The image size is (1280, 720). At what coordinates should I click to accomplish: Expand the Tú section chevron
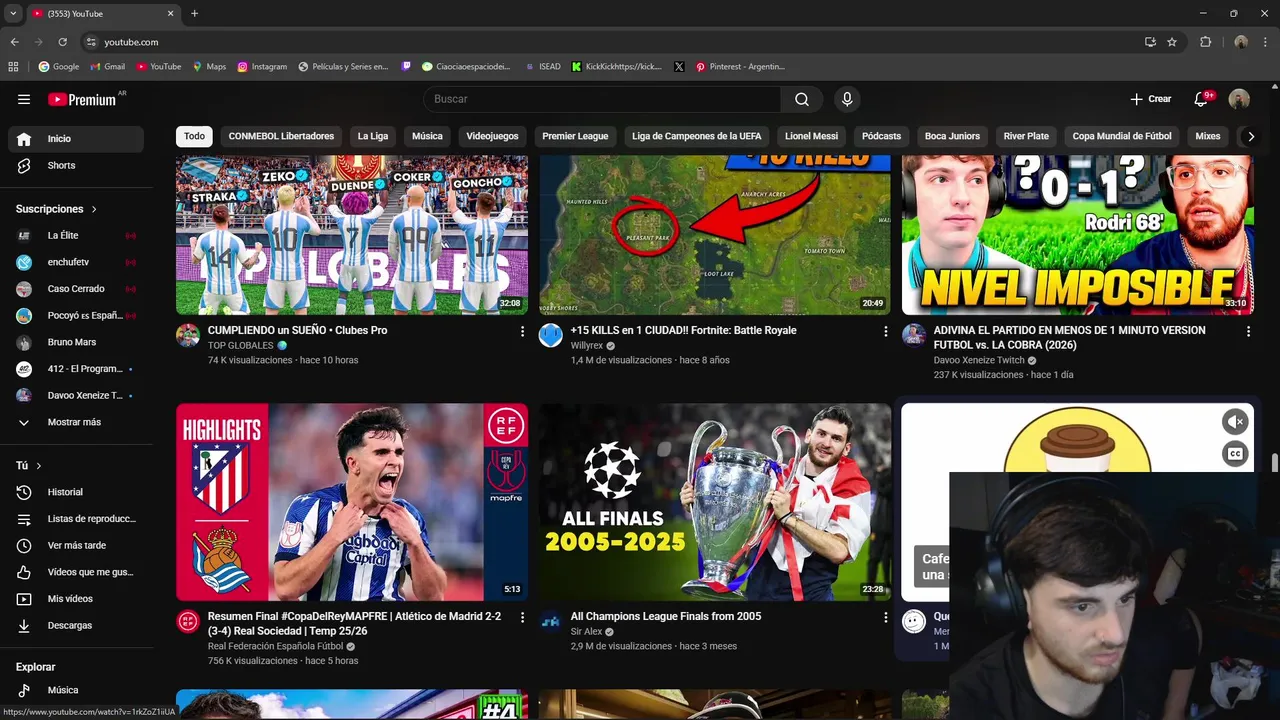(x=39, y=466)
